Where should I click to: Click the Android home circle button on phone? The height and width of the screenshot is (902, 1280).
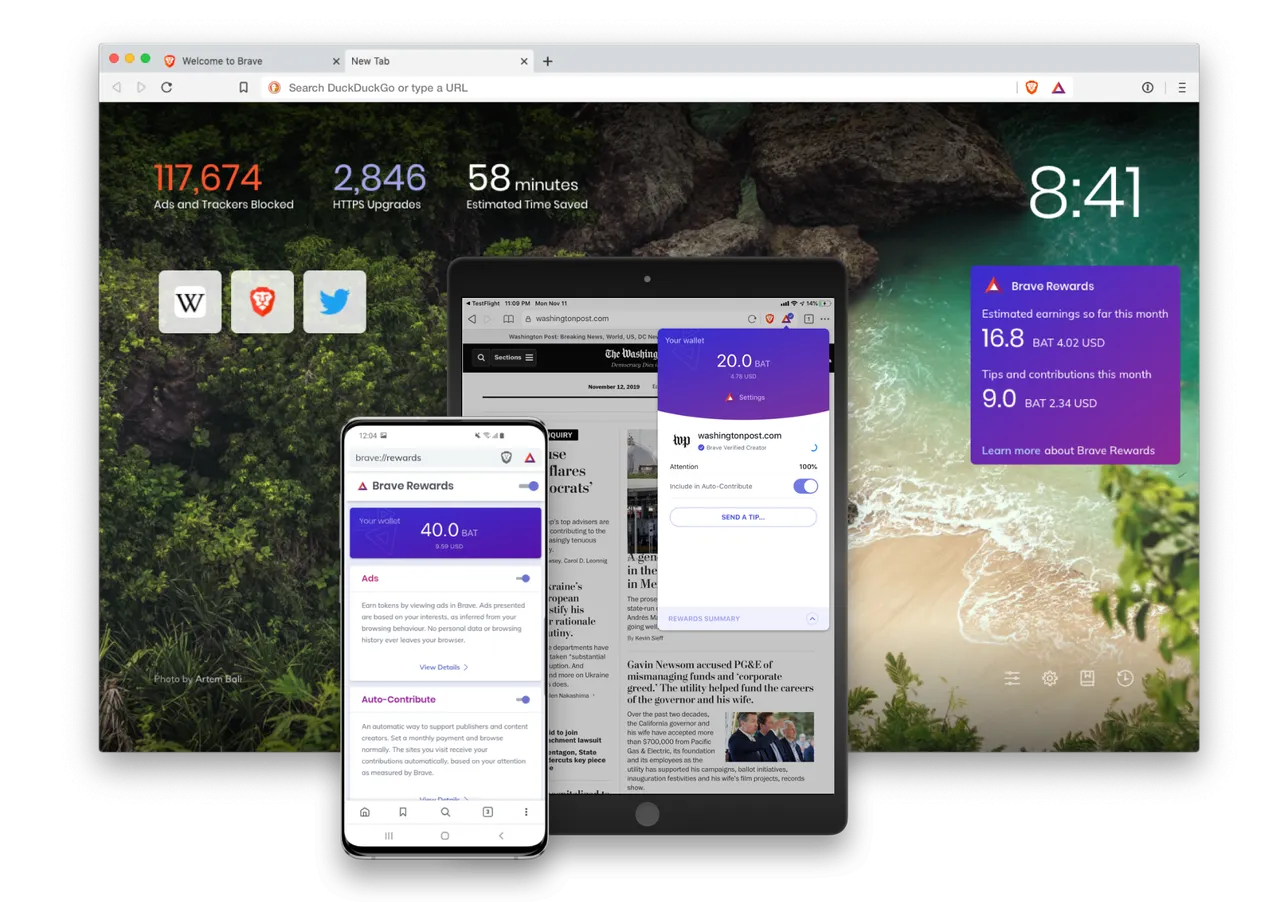click(x=445, y=836)
